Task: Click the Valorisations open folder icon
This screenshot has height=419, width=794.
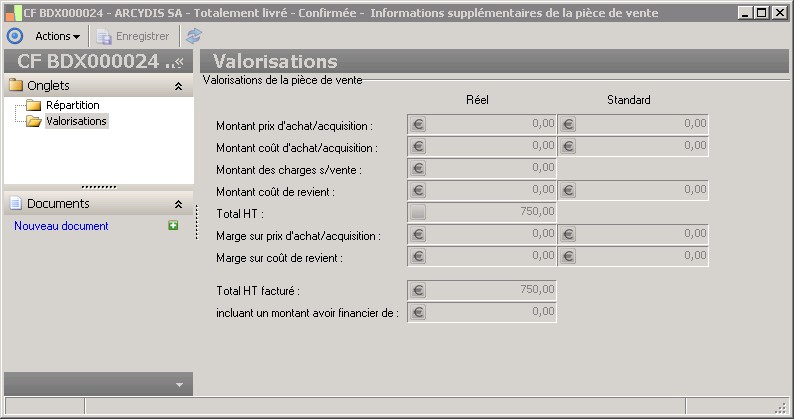Action: click(x=33, y=121)
